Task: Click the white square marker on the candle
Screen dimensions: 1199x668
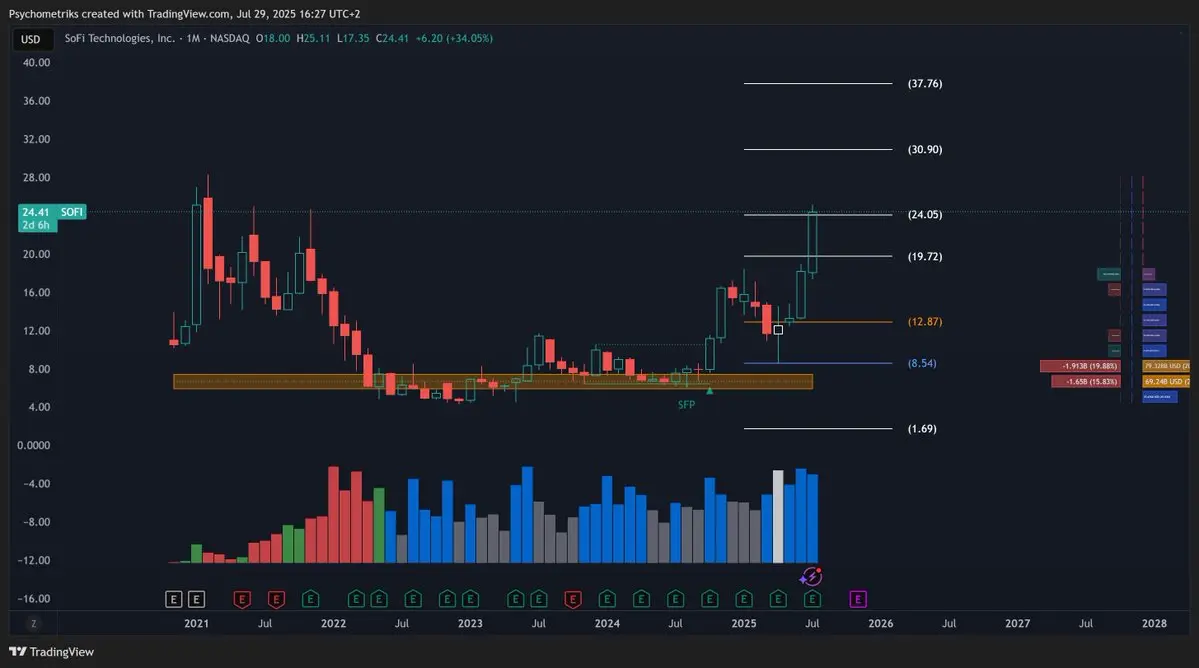Action: 778,330
